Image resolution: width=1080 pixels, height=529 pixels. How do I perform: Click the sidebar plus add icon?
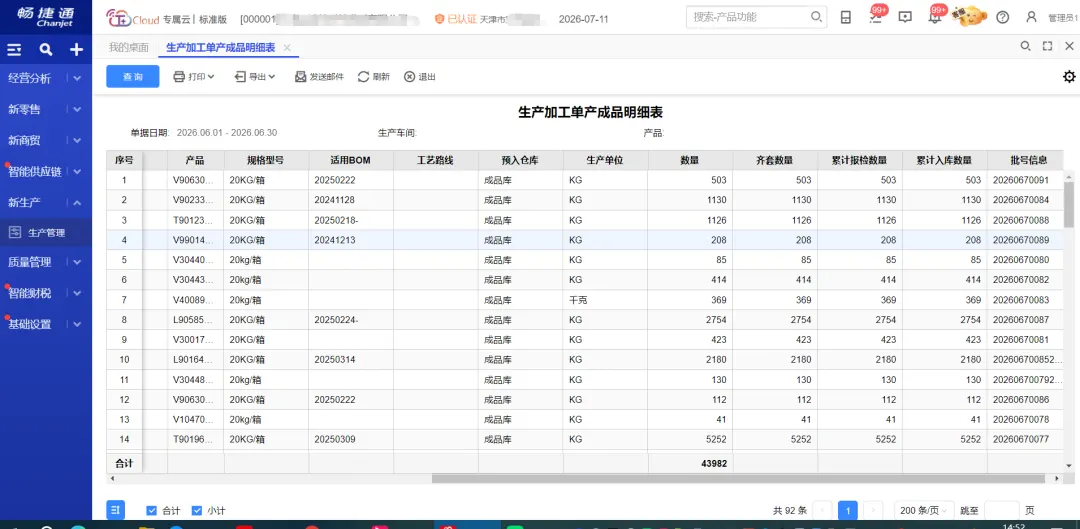tap(76, 50)
